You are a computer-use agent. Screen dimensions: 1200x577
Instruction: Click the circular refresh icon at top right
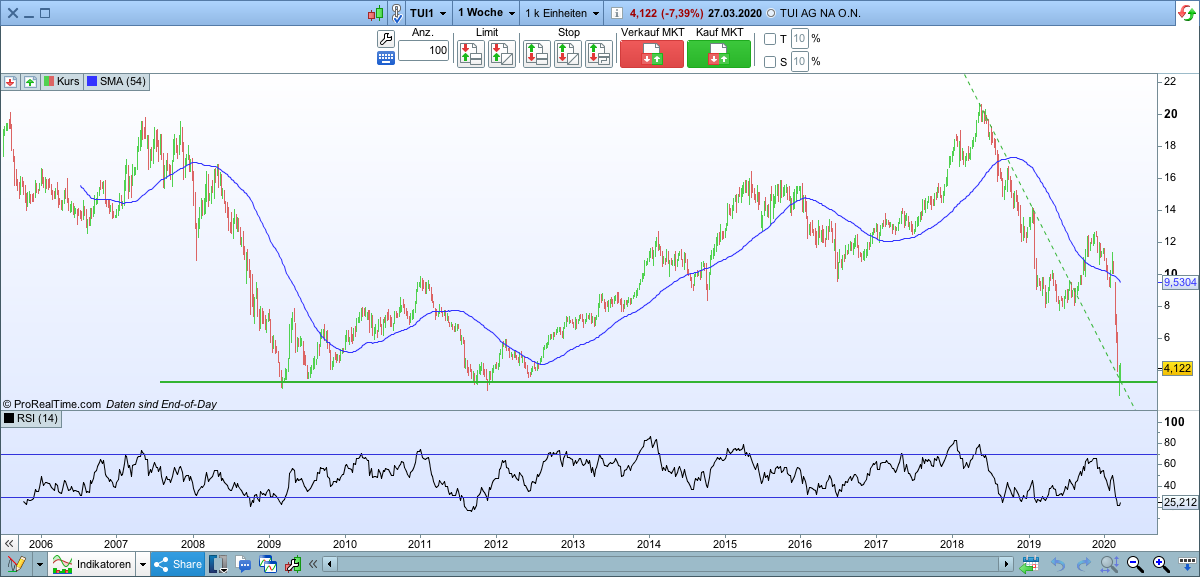click(x=1187, y=13)
